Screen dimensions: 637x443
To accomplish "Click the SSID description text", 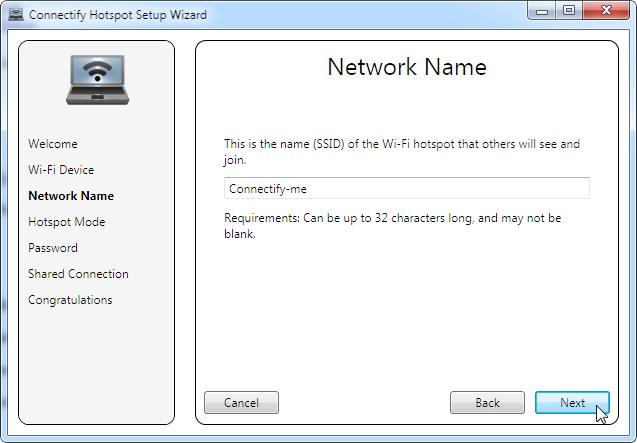I will [x=402, y=152].
